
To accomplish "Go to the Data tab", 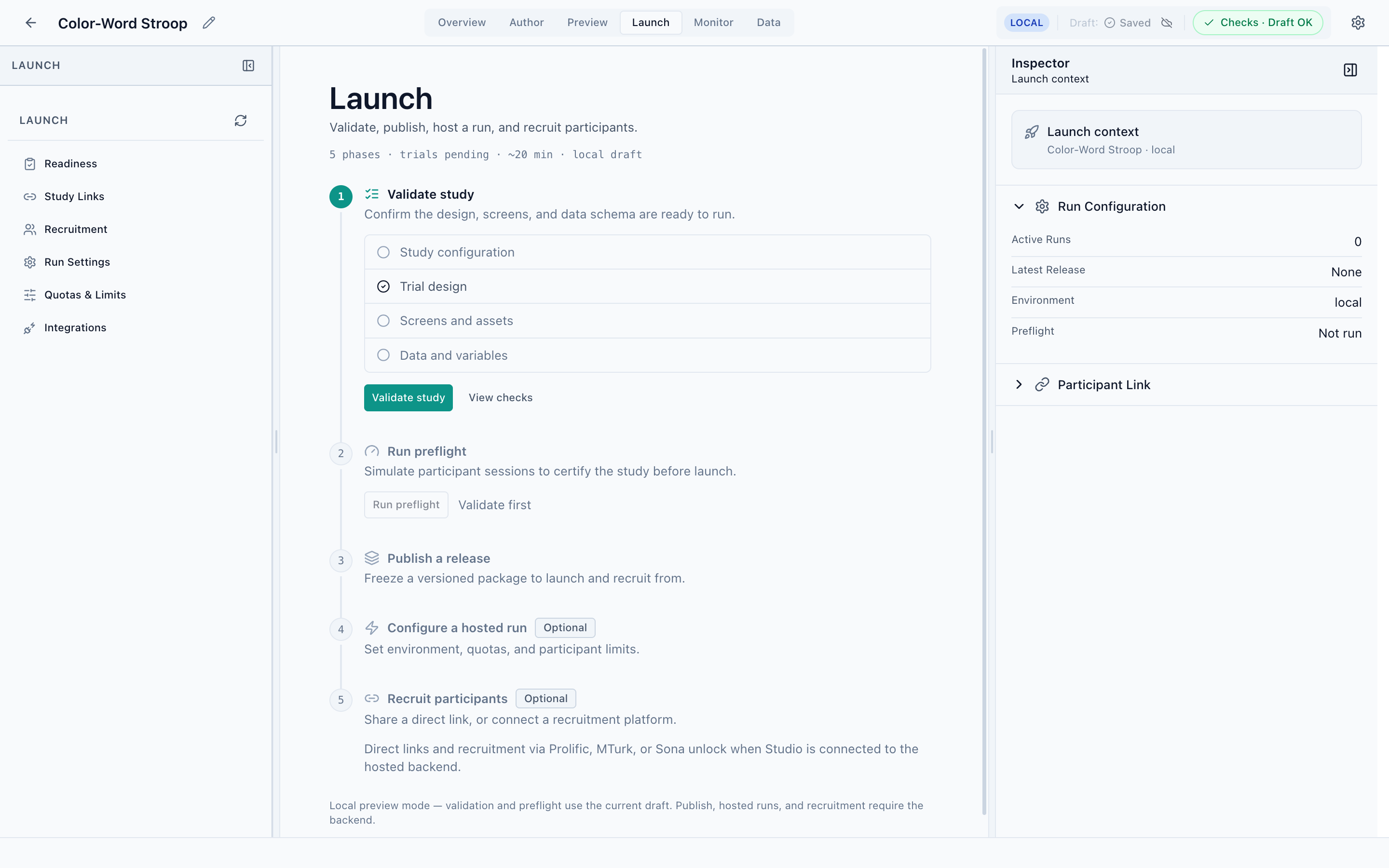I will [x=769, y=22].
